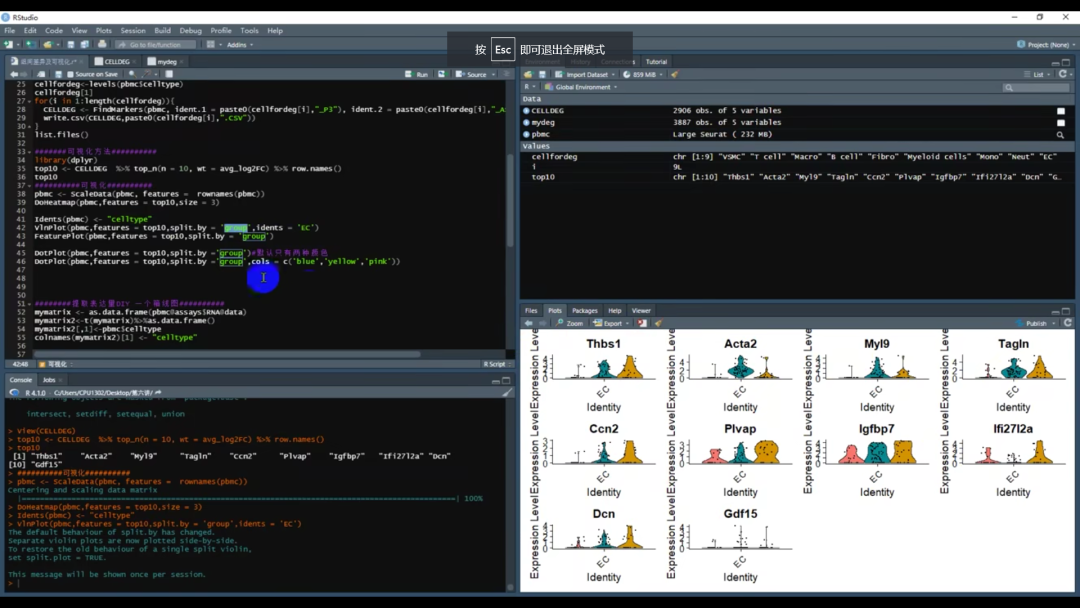Switch to the Files tab
The image size is (1080, 608).
tap(531, 311)
